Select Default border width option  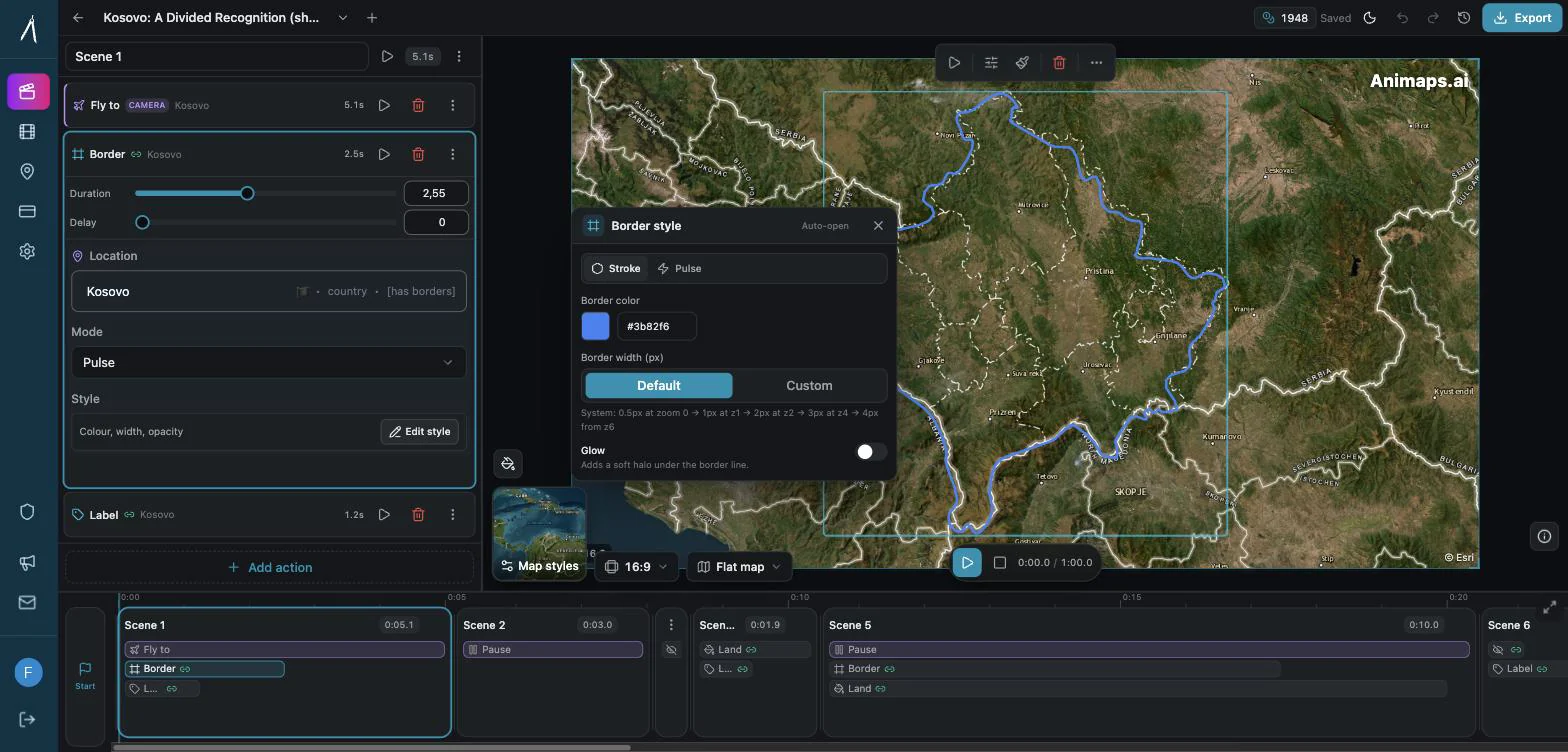click(x=659, y=385)
